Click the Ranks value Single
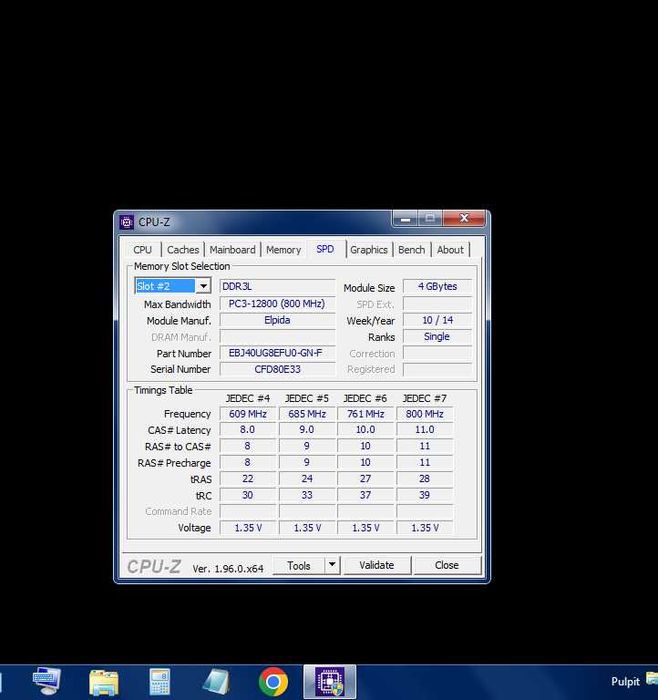This screenshot has width=658, height=700. [x=437, y=337]
